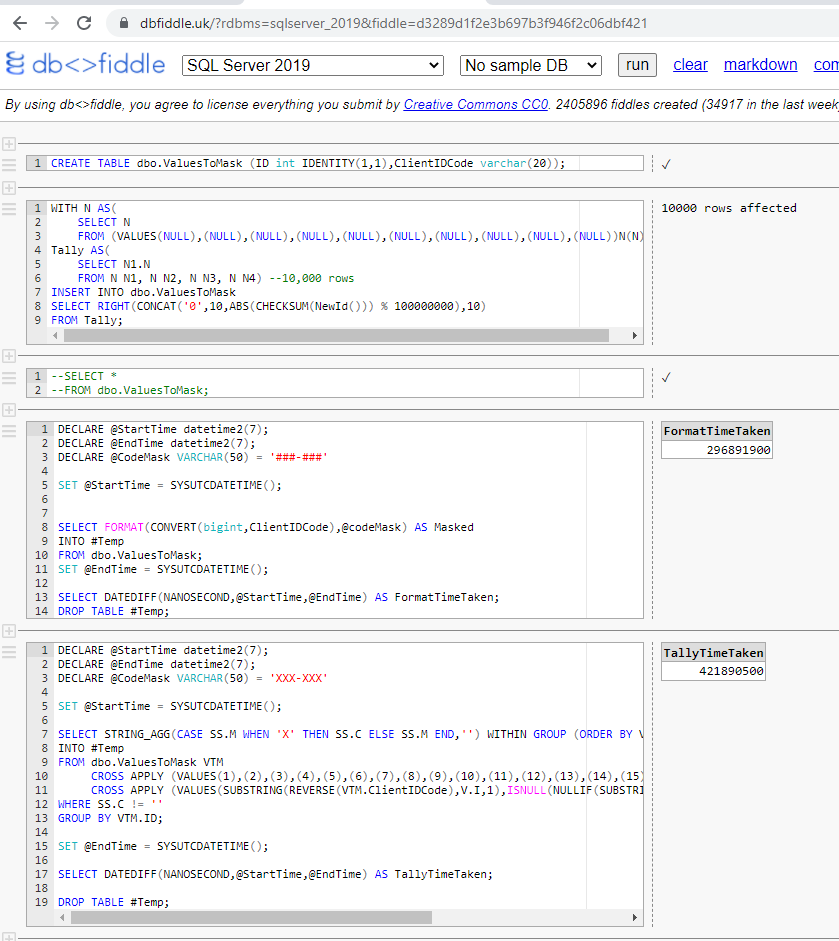Screen dimensions: 839x941
Task: Click the browser address bar URL
Action: coord(394,23)
